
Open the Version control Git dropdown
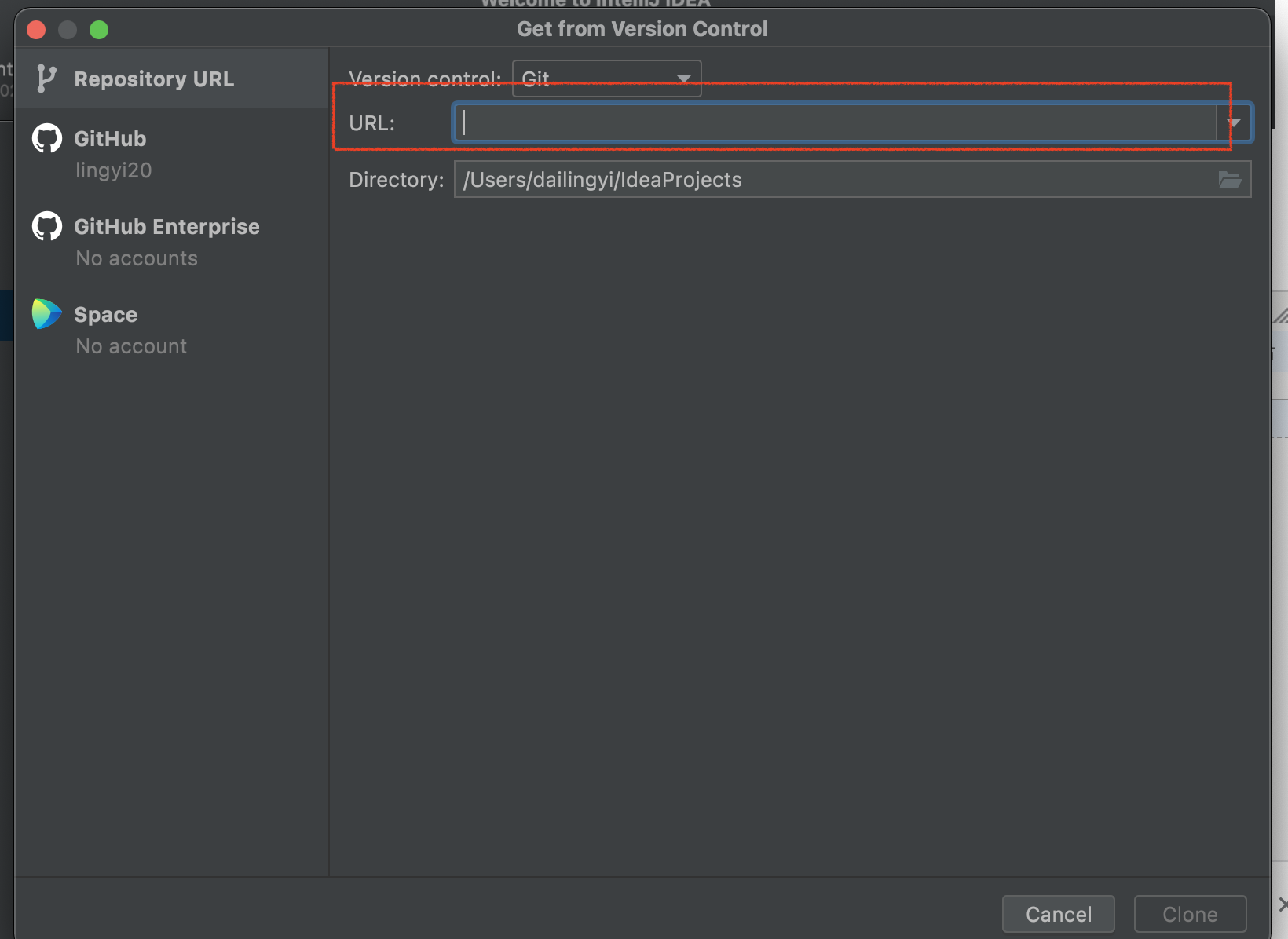tap(606, 79)
